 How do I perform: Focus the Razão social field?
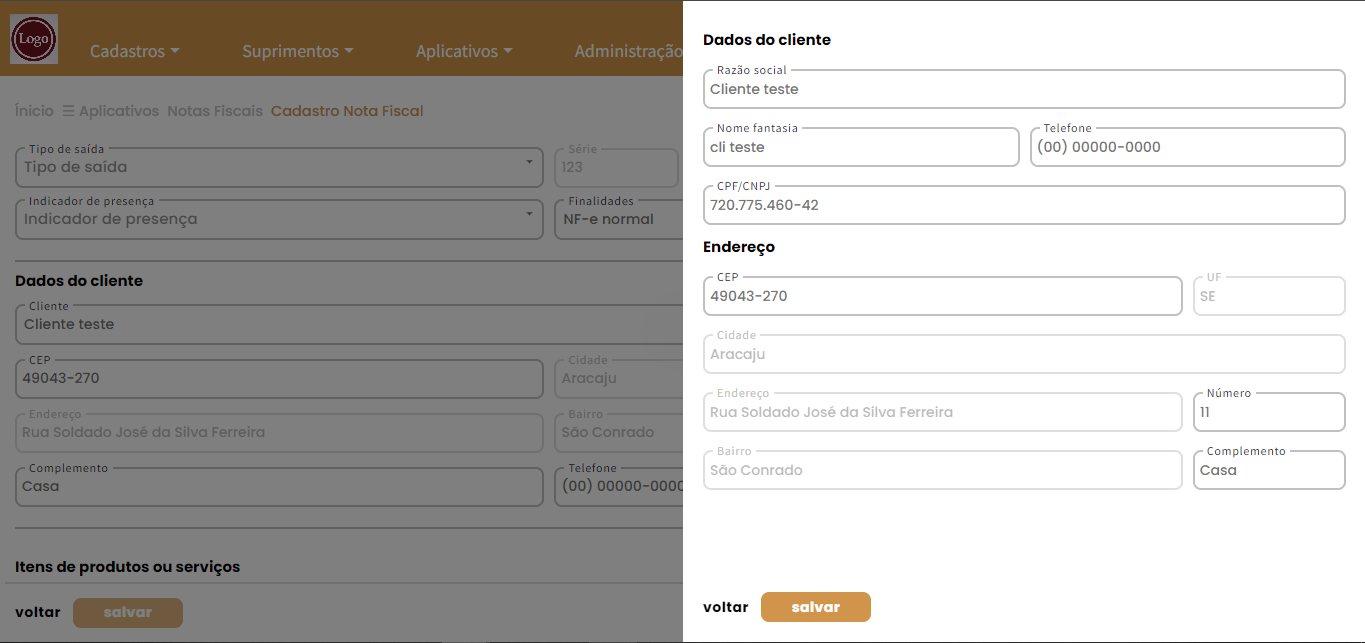tap(1024, 89)
